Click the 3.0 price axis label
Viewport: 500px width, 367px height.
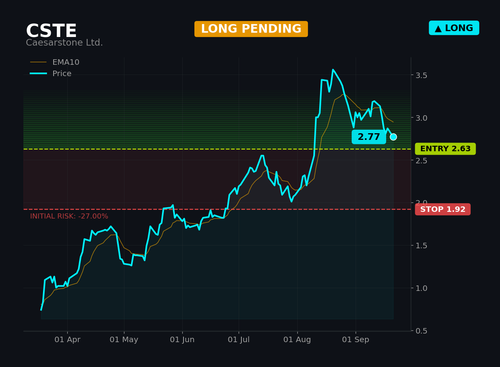coord(421,118)
